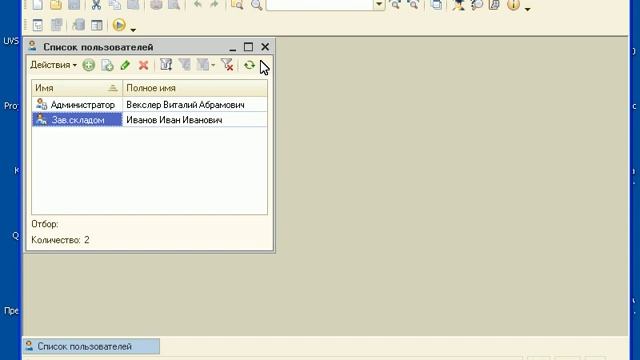Sort by the Полное имя column header
The image size is (640, 360).
click(x=195, y=88)
